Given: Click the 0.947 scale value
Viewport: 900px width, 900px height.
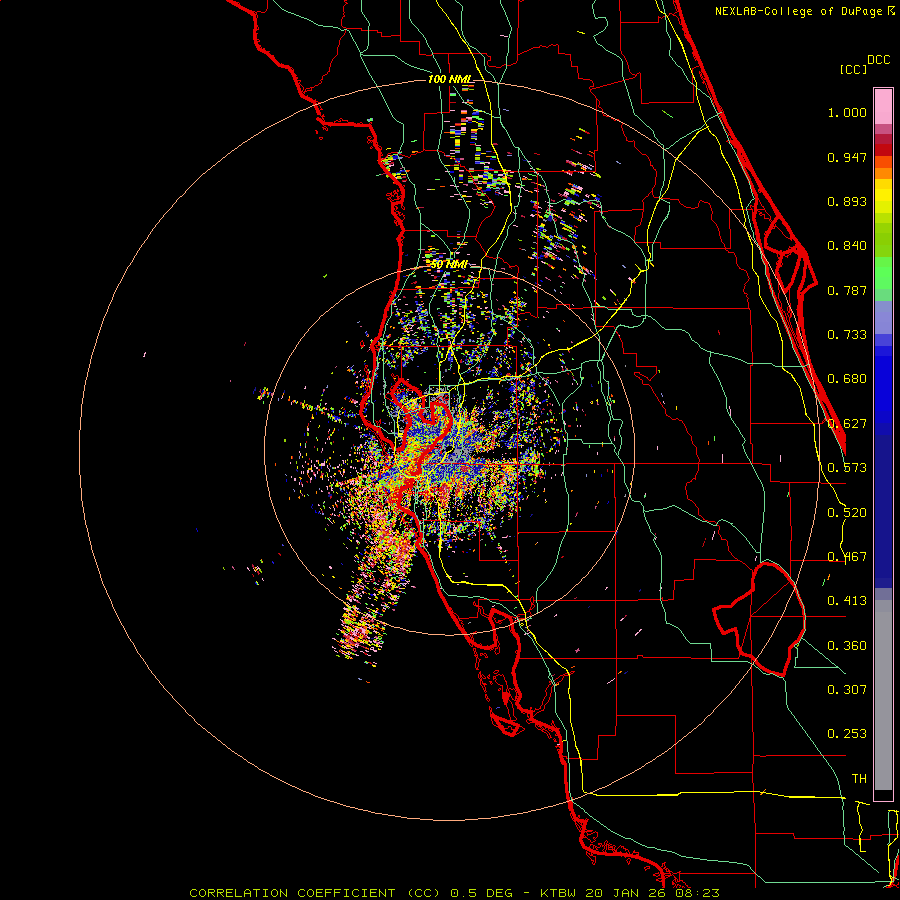Looking at the screenshot, I should (x=847, y=157).
